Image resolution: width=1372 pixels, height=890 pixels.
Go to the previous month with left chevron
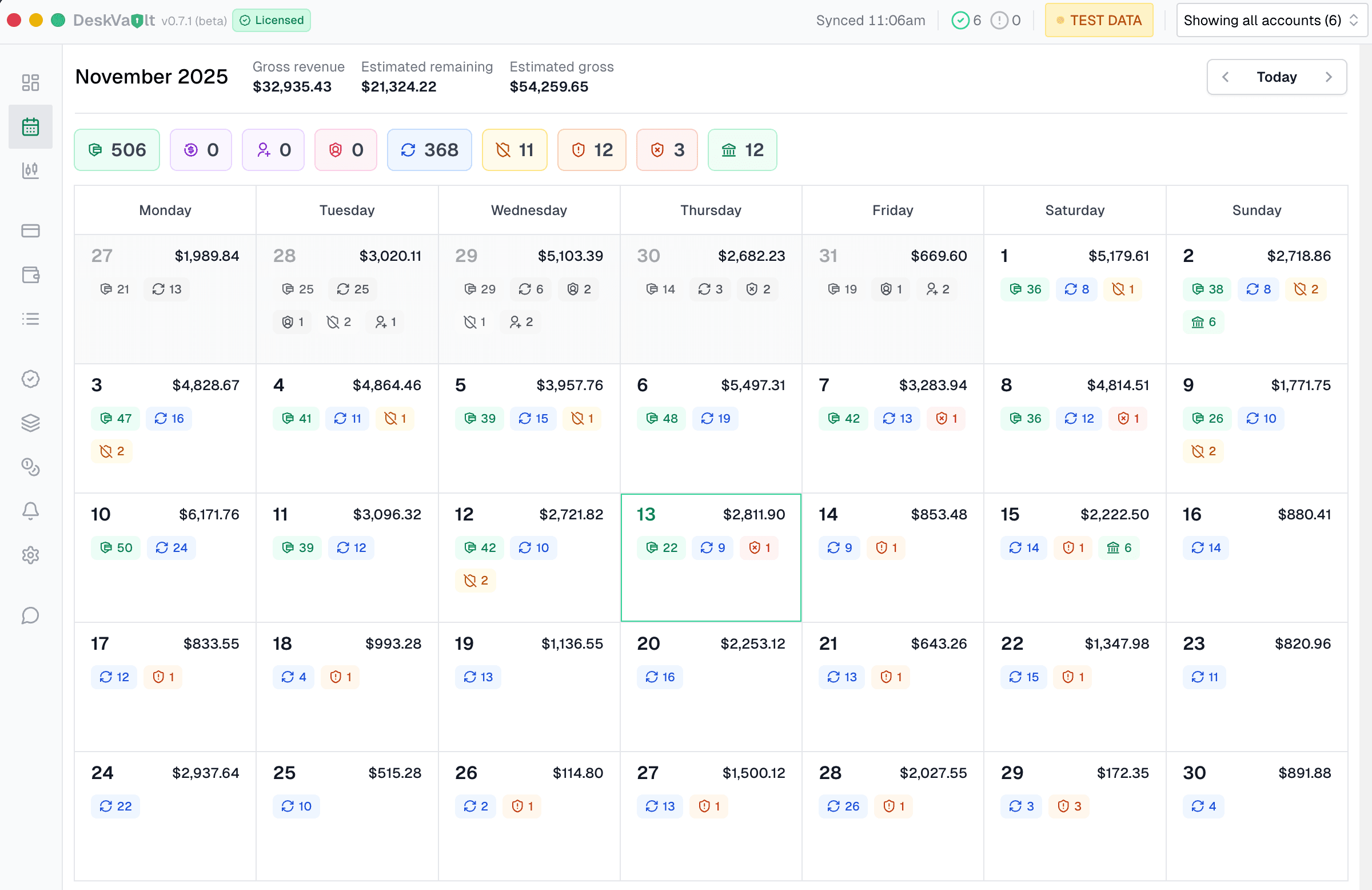pos(1226,77)
